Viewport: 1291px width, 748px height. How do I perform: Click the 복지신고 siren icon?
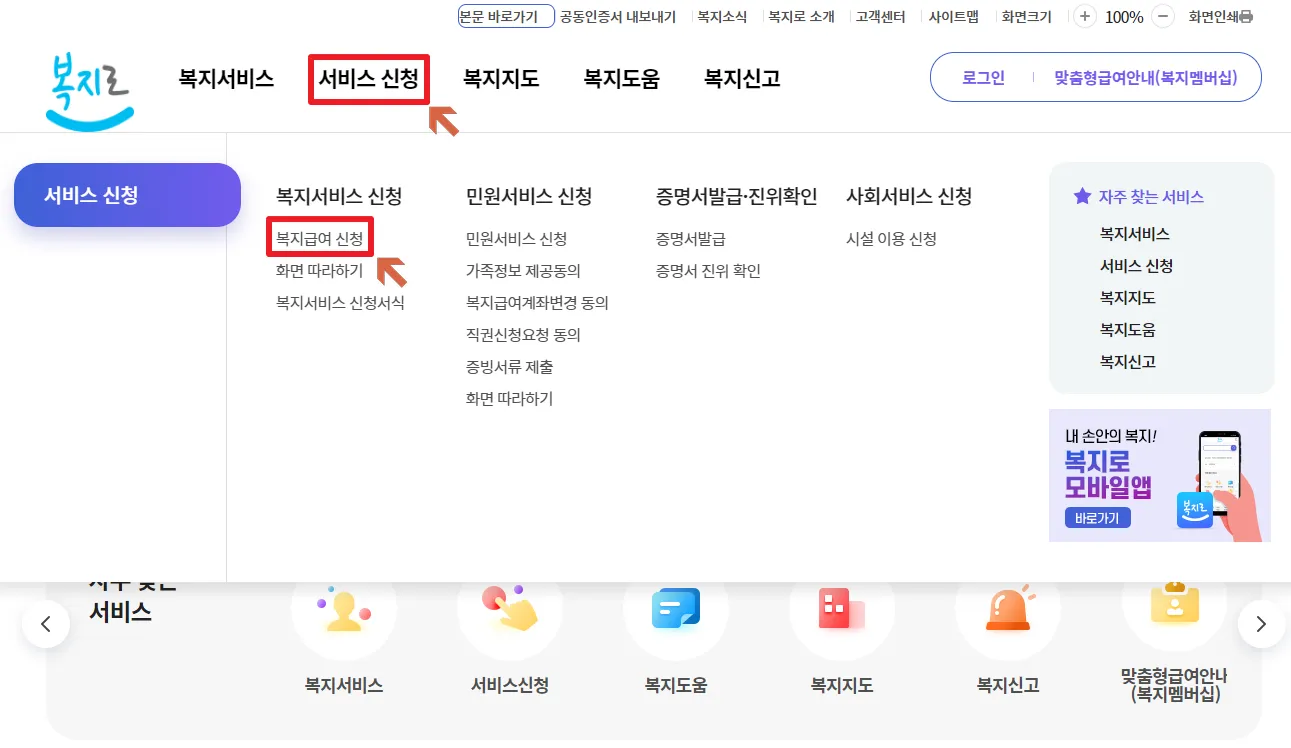(1007, 610)
